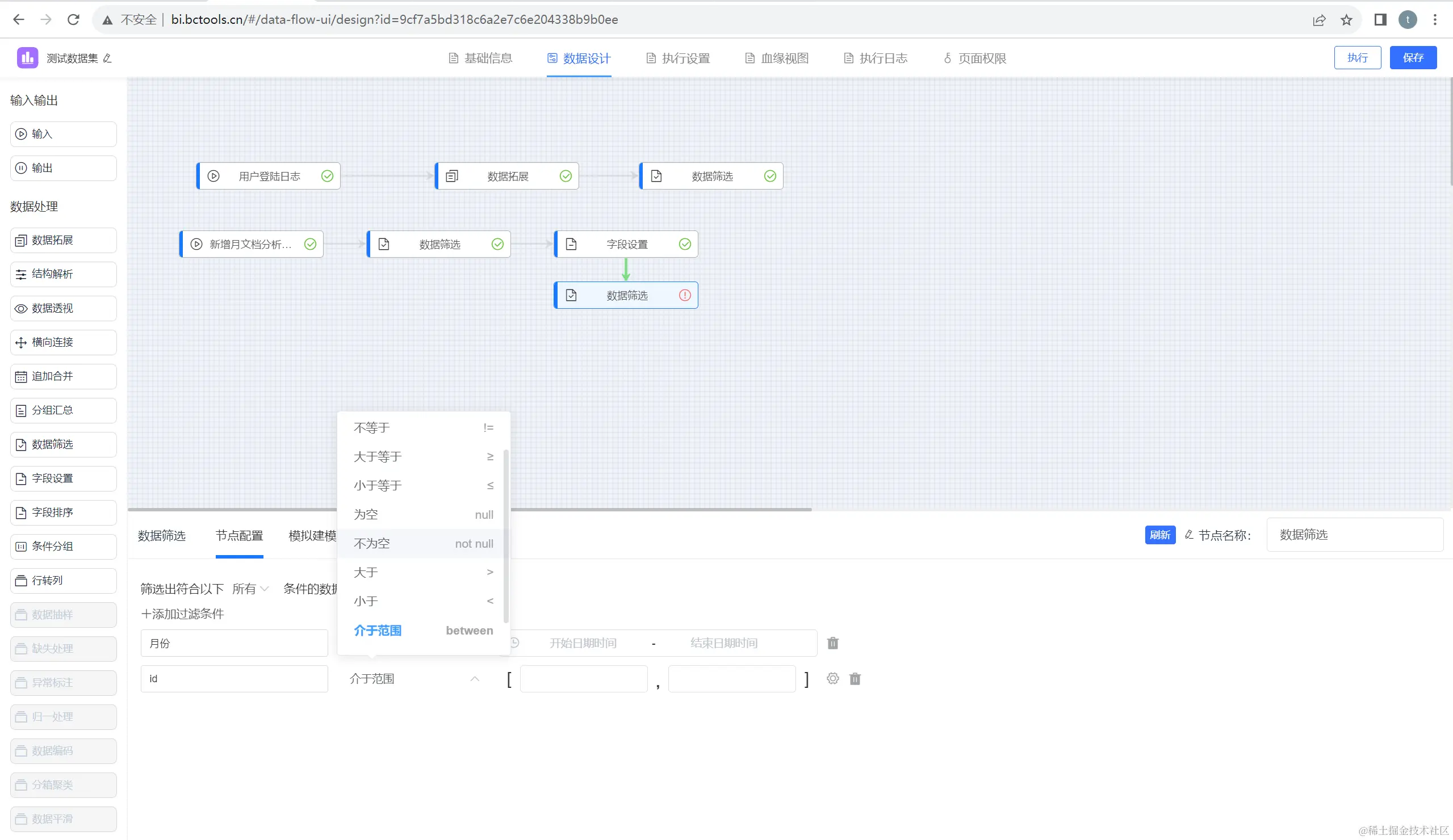Click the edit pencil beside 节点名称
This screenshot has width=1453, height=840.
pos(1189,535)
